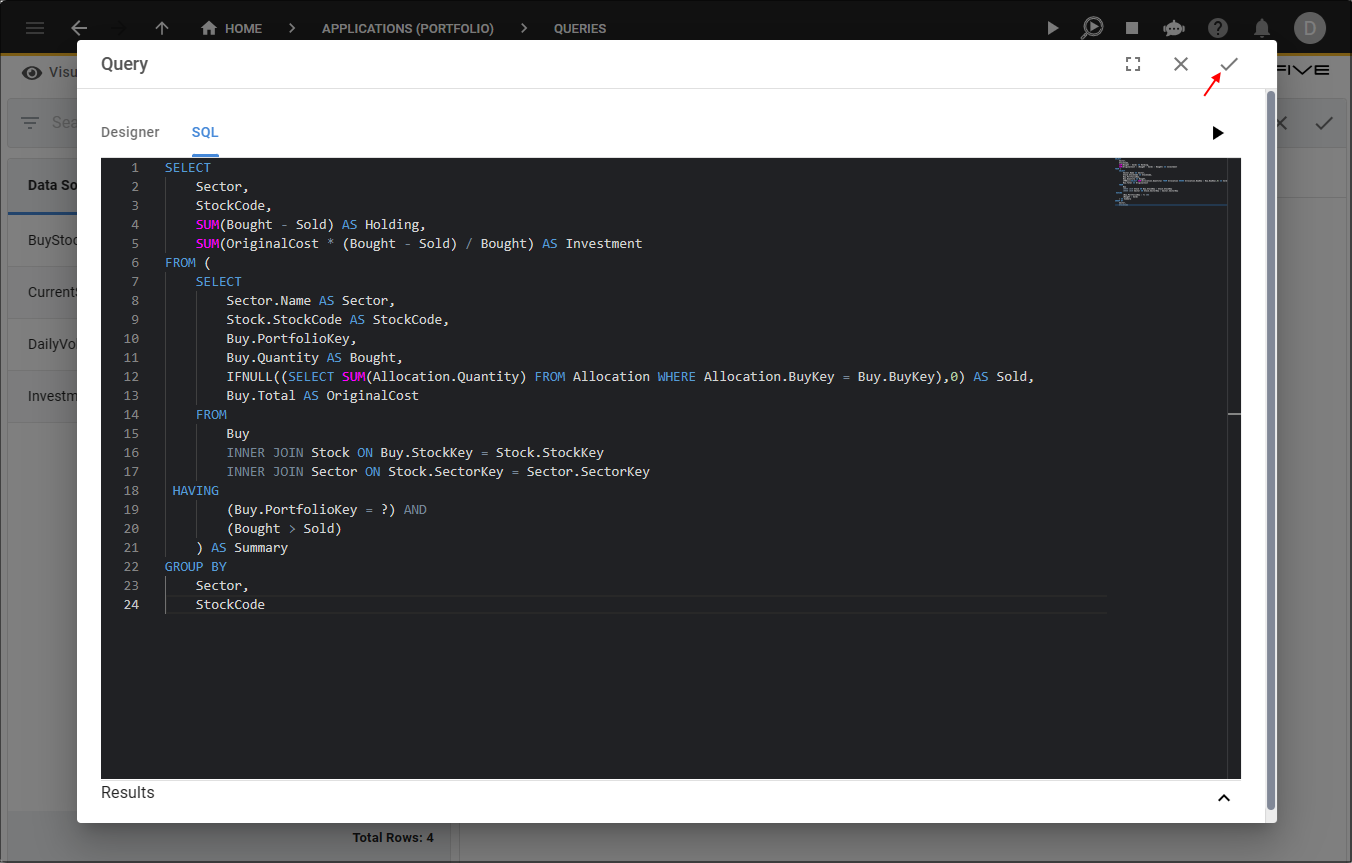Click line number 16 in the gutter

pyautogui.click(x=131, y=452)
